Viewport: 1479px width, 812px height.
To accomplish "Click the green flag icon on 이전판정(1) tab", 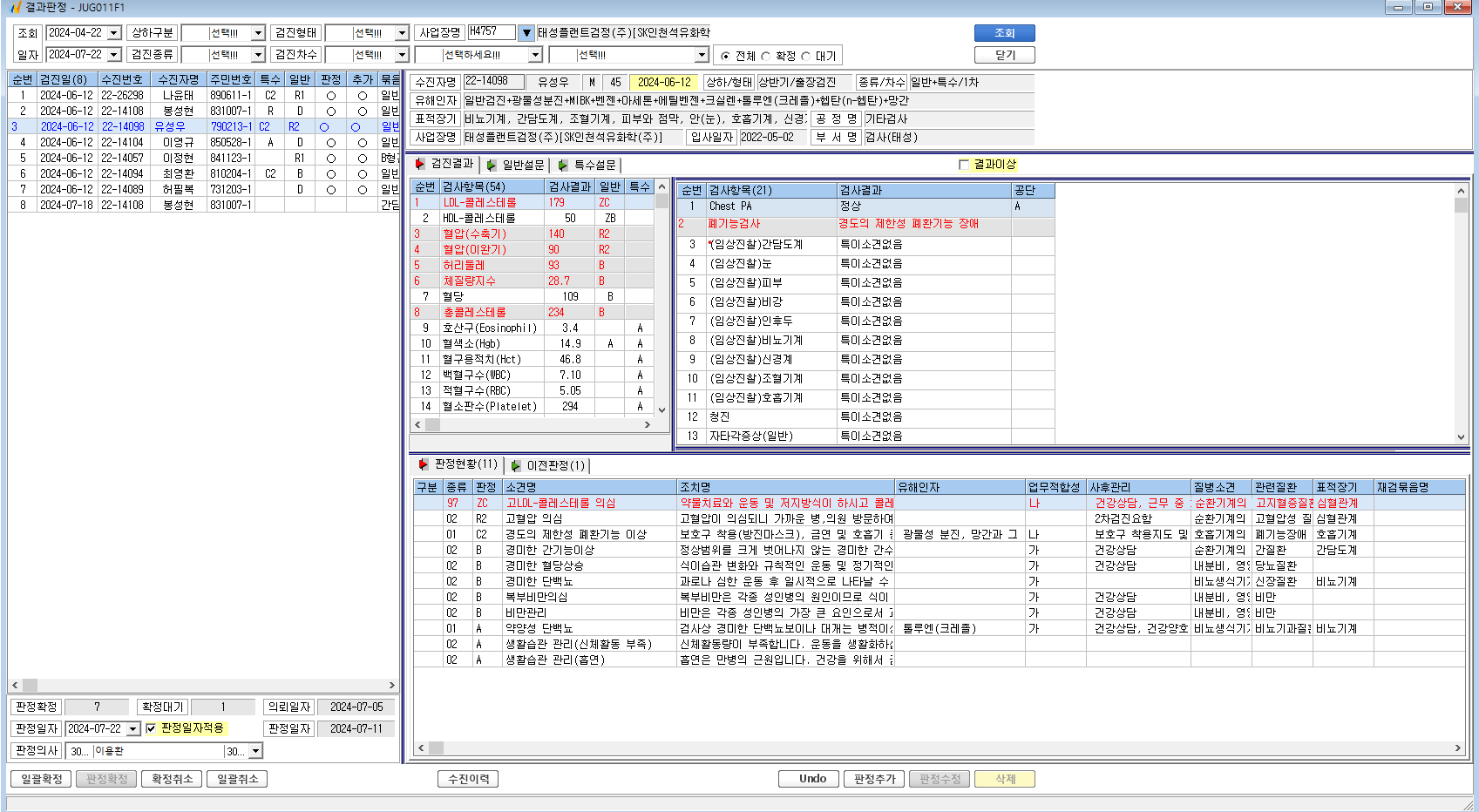I will 516,465.
